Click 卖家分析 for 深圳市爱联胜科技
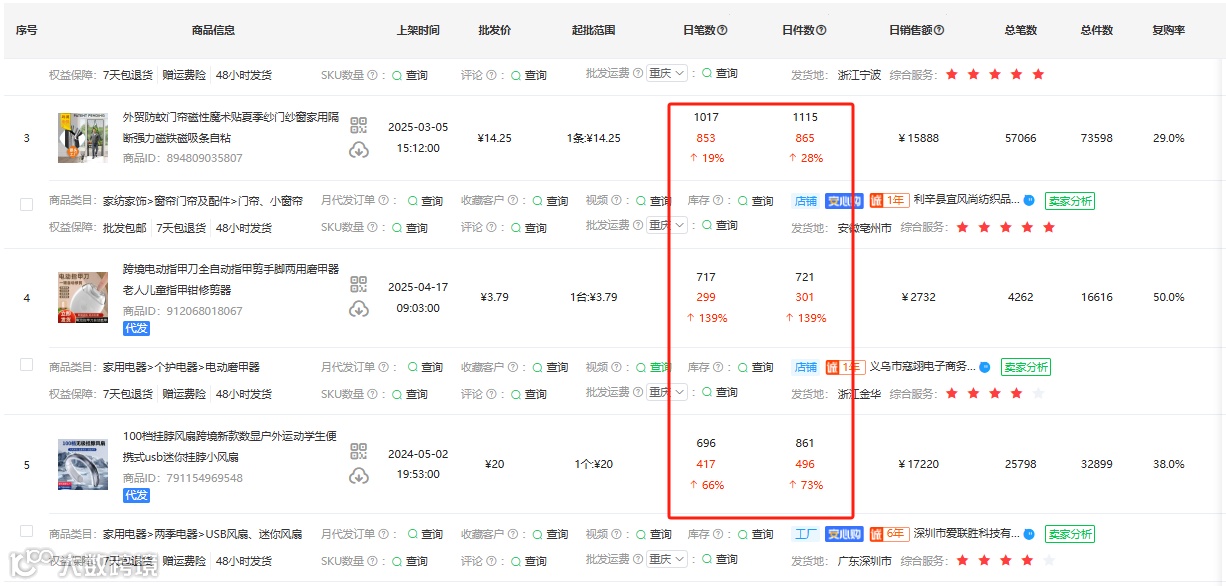The image size is (1226, 586). point(1070,534)
